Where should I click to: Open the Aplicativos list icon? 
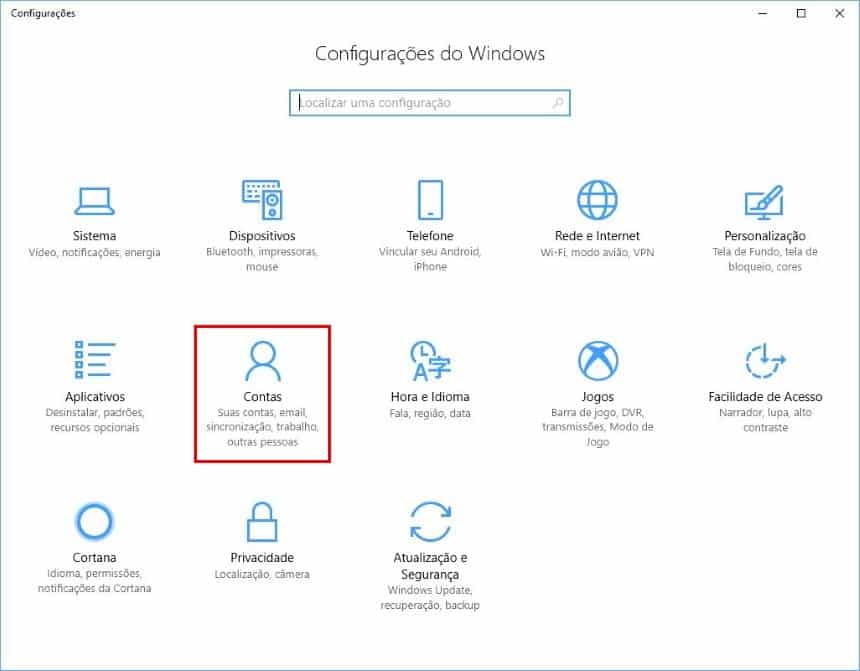(94, 360)
